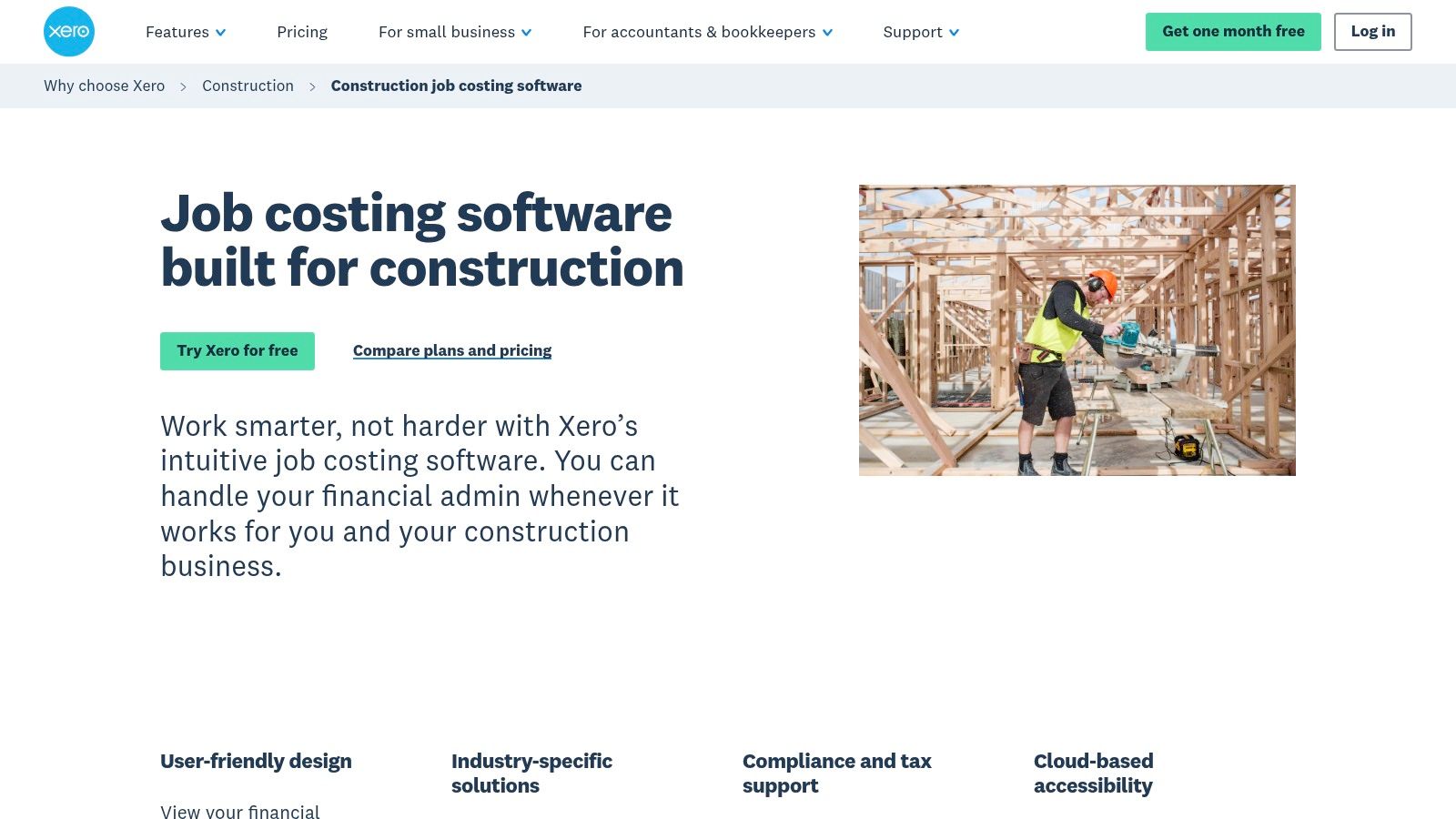Click the construction worker photo
This screenshot has height=819, width=1456.
coord(1077,330)
